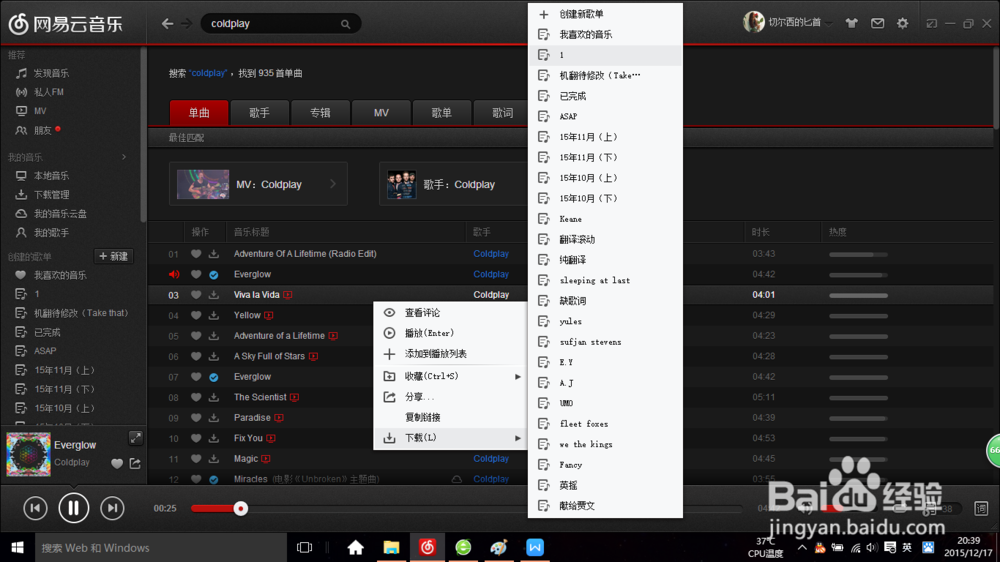
Task: Click MV icon next to Fix You
Action: click(271, 438)
